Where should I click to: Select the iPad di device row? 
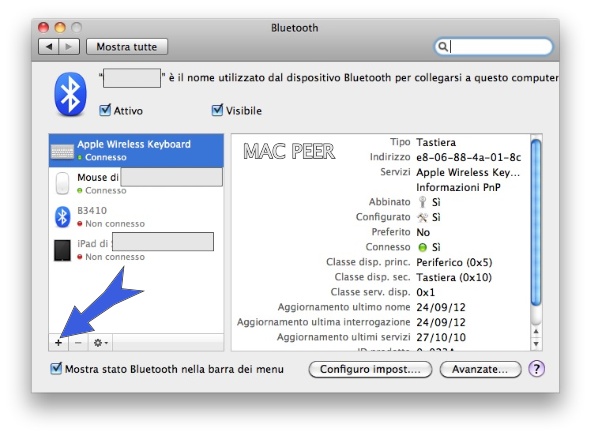coord(136,250)
